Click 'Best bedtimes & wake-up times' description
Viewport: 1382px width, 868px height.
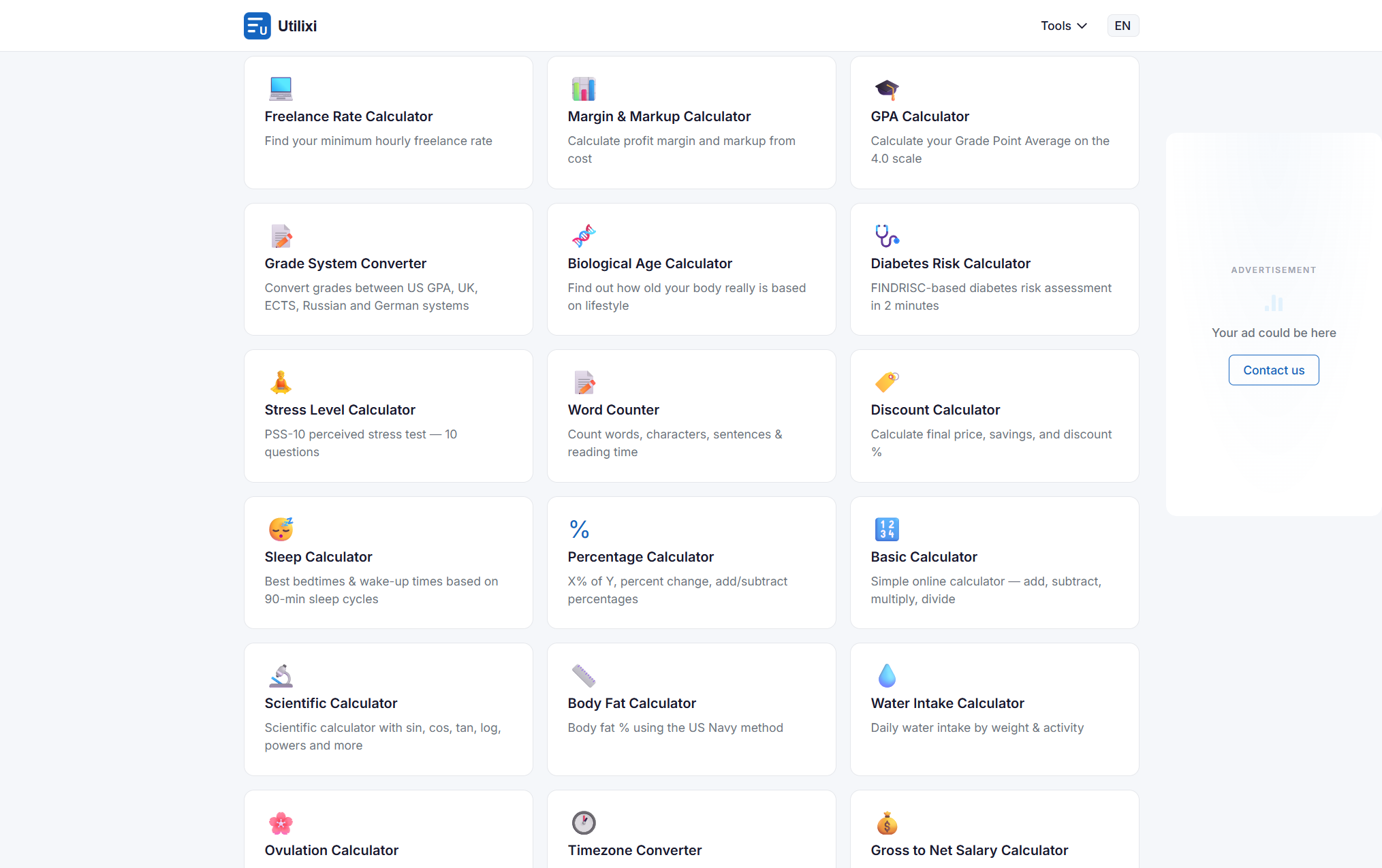click(381, 590)
